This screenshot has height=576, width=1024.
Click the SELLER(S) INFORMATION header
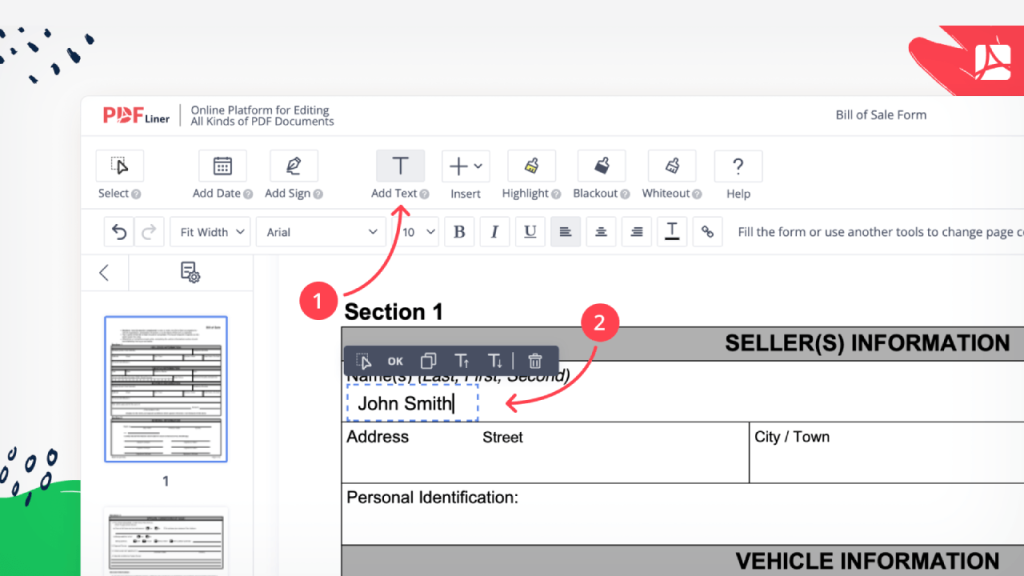point(867,343)
